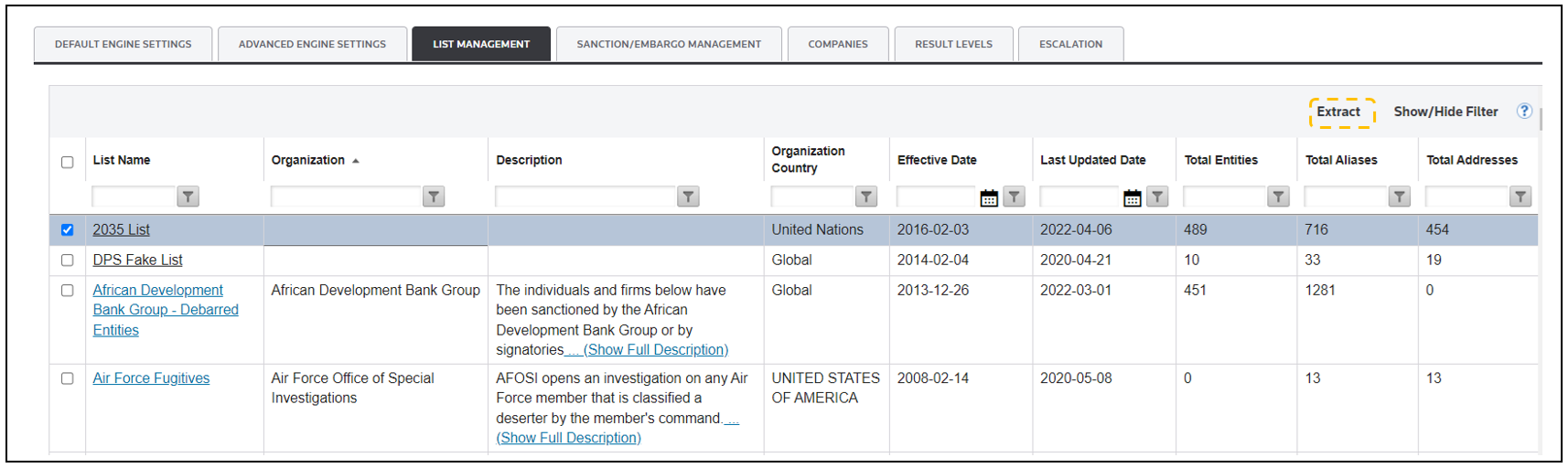
Task: Show full description for Air Force Fugitives
Action: [x=568, y=438]
